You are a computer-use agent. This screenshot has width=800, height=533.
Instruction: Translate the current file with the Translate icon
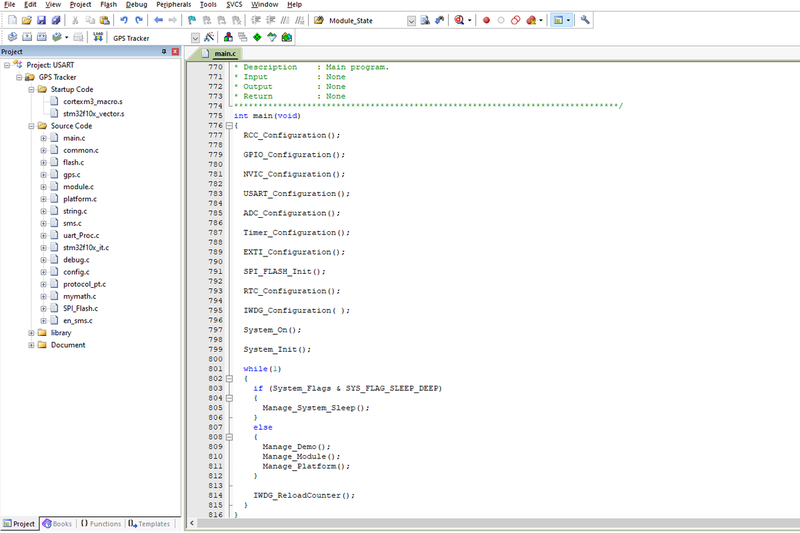tap(13, 37)
